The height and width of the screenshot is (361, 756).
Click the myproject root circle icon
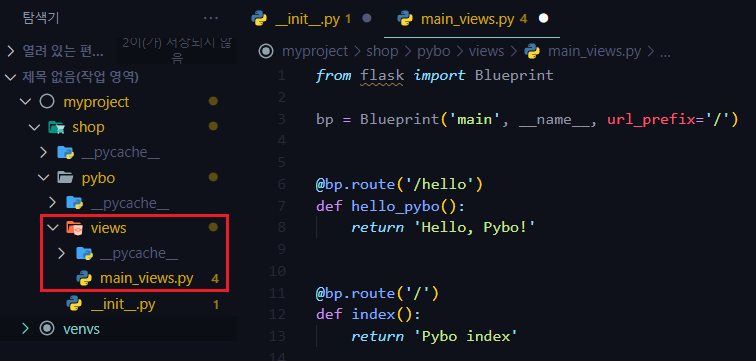point(47,102)
